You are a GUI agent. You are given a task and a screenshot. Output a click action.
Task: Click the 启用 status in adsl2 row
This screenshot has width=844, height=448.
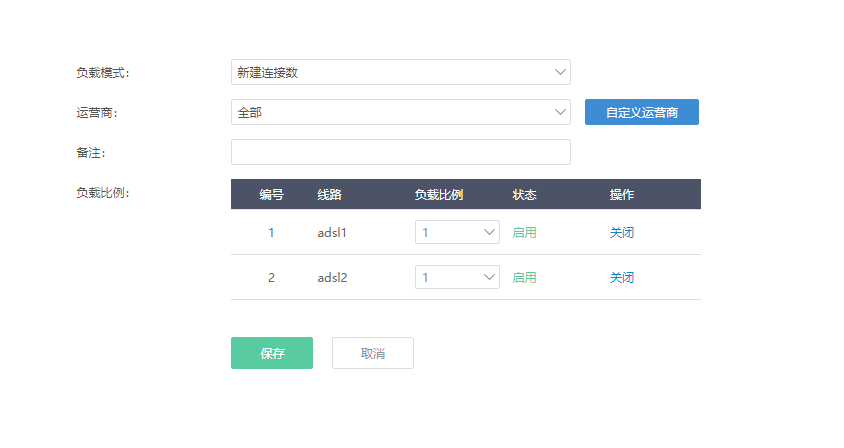point(524,278)
